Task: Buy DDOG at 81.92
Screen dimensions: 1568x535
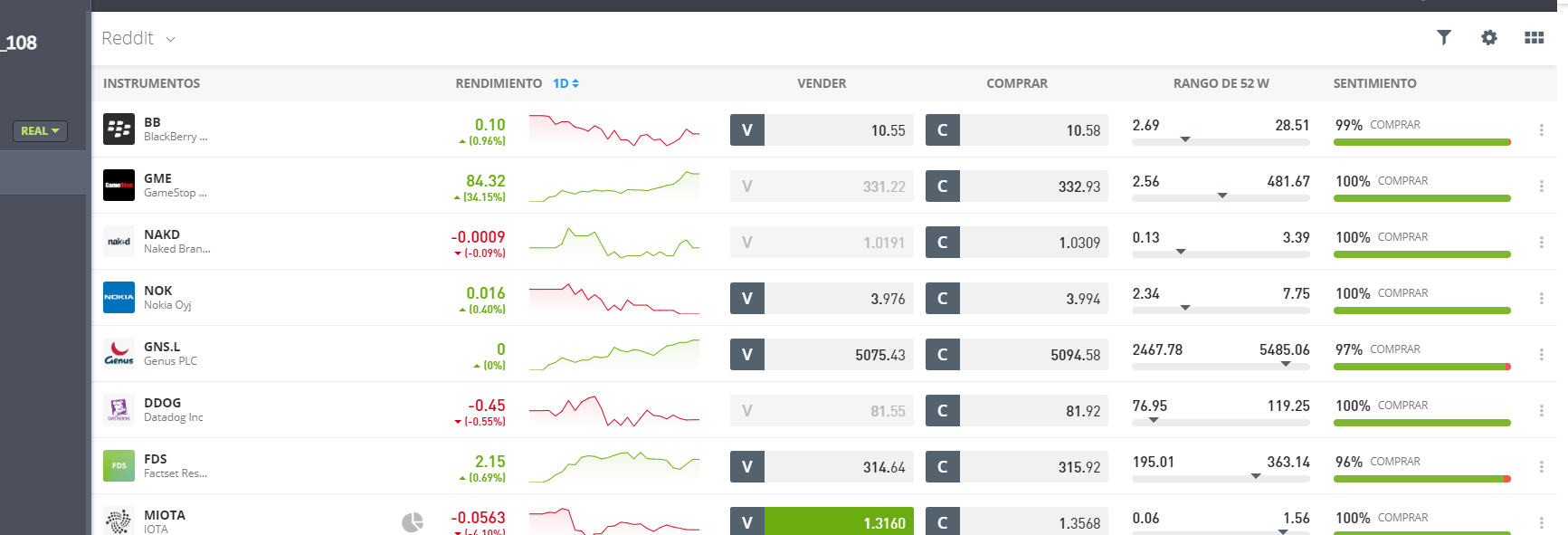Action: tap(1017, 411)
